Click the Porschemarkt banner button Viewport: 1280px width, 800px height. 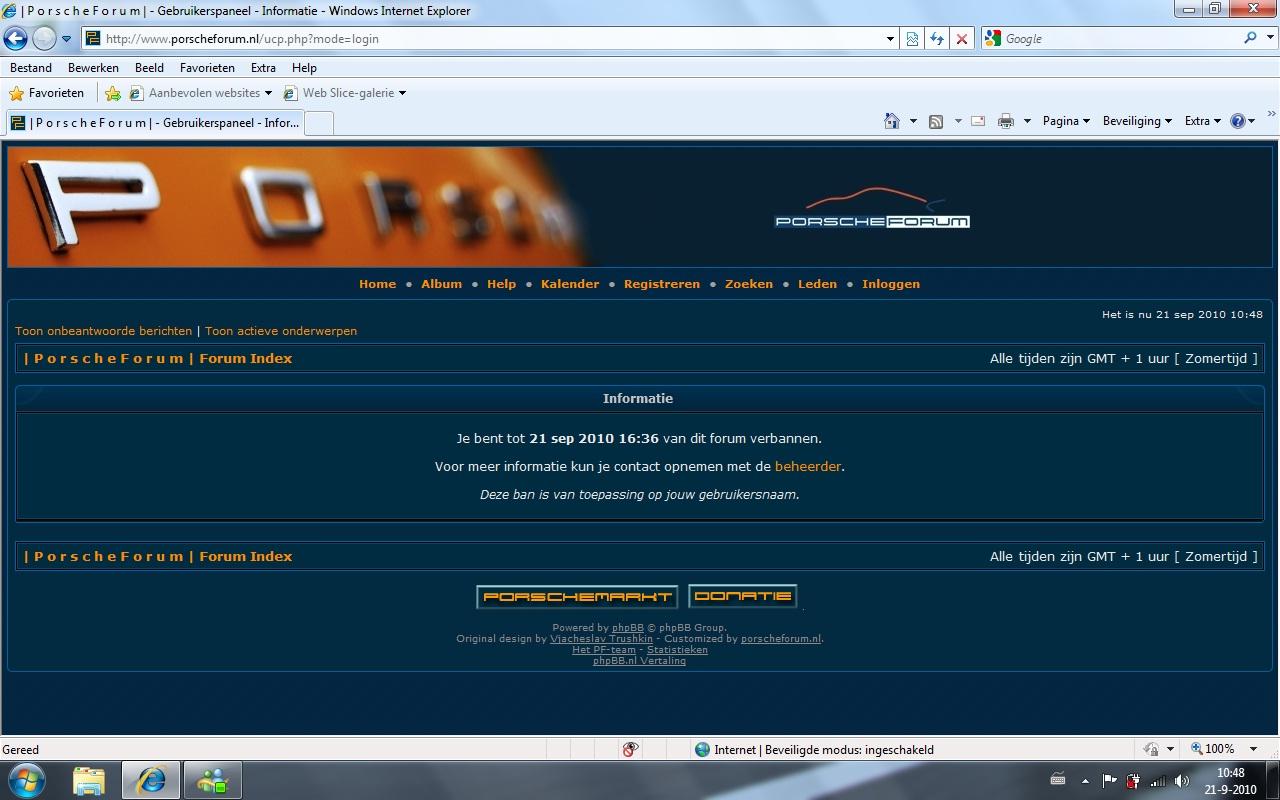577,597
